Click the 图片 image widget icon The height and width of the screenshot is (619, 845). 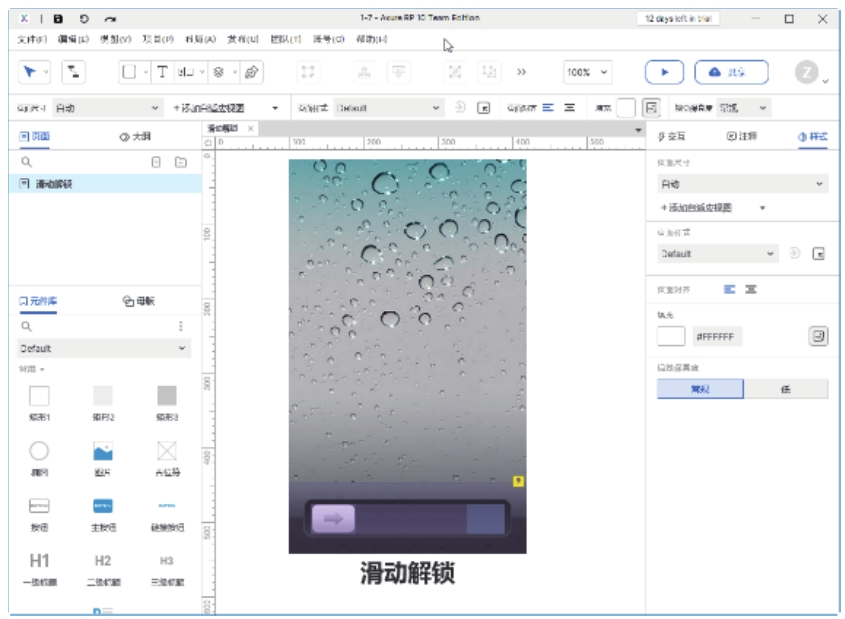pos(102,452)
